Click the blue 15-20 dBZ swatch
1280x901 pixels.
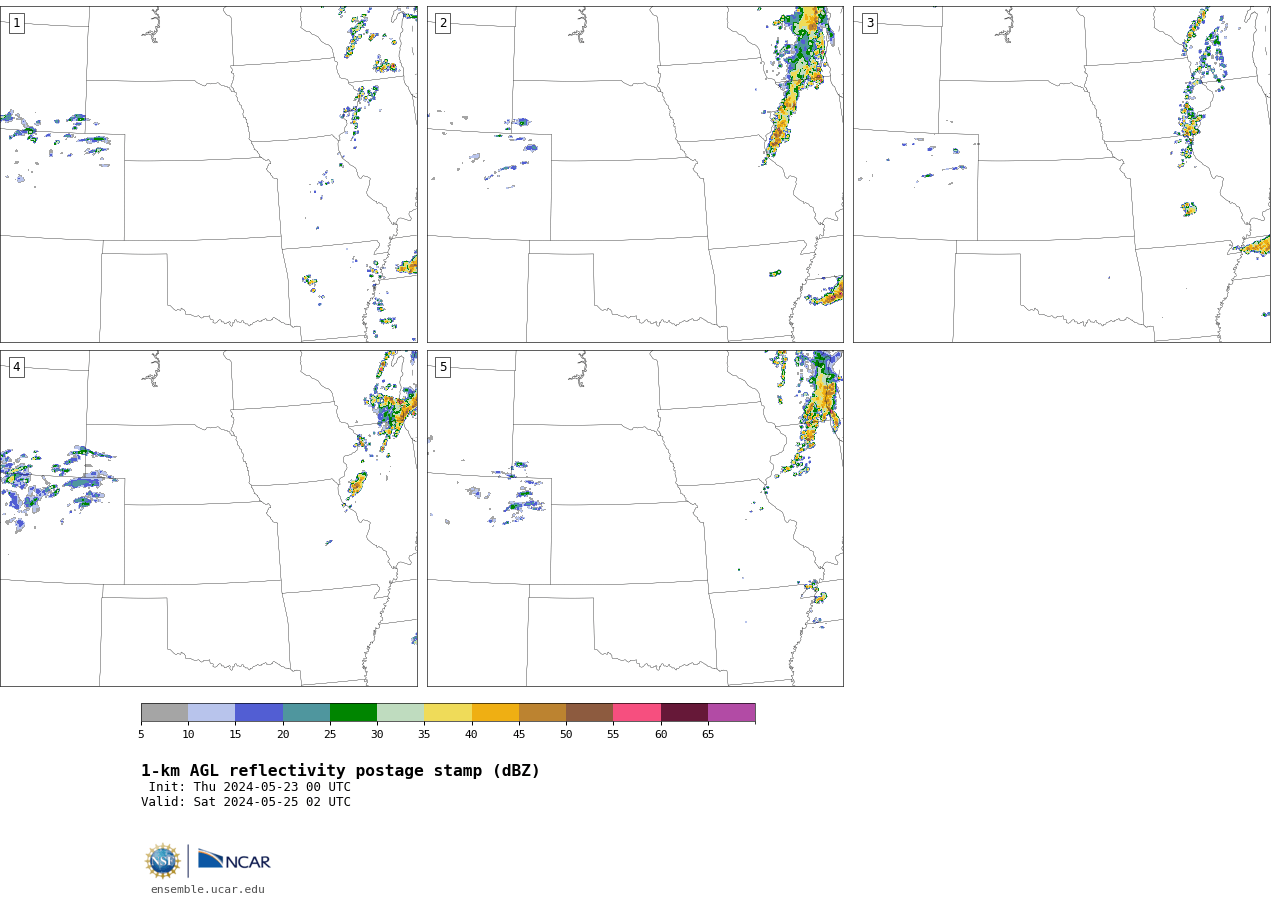(259, 713)
